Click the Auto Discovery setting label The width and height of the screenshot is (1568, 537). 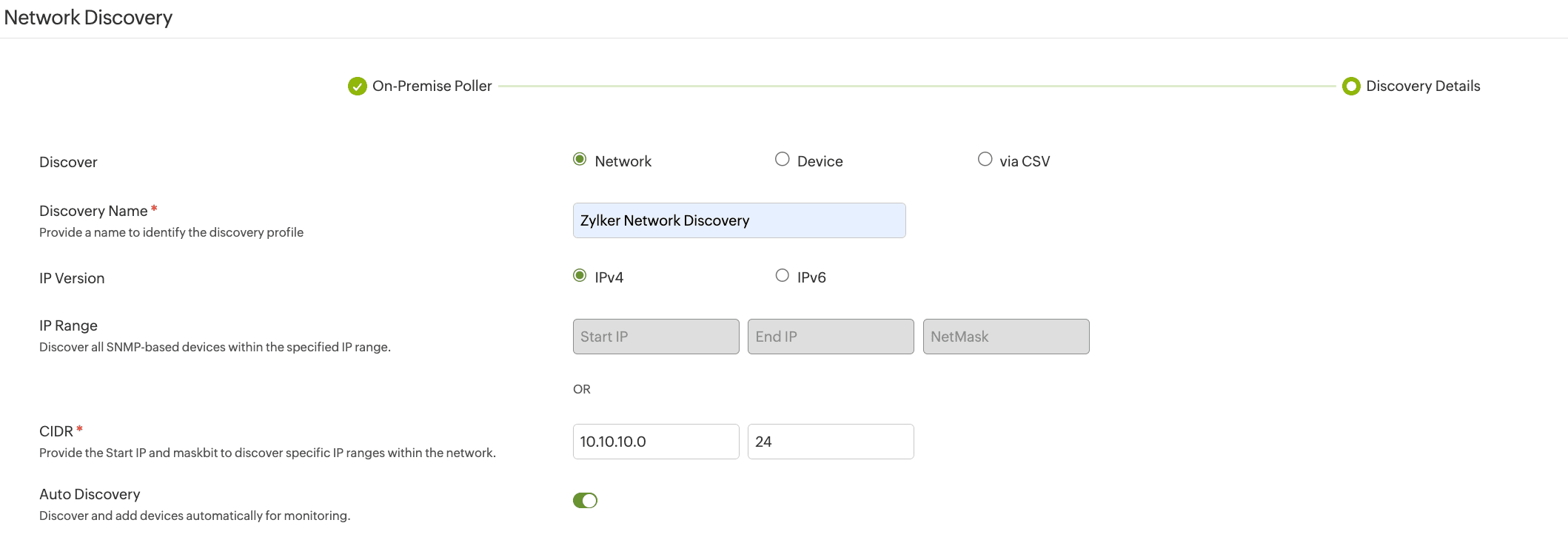[90, 494]
